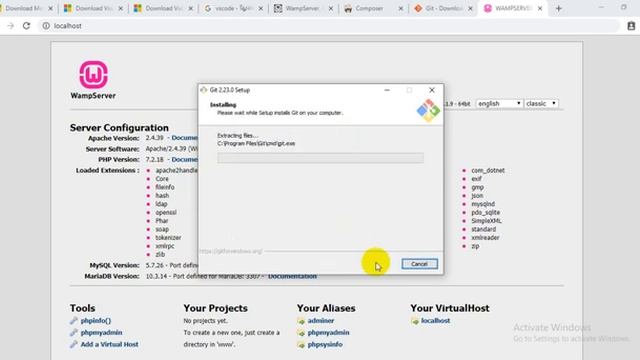
Task: Open the english language dropdown
Action: (x=499, y=104)
